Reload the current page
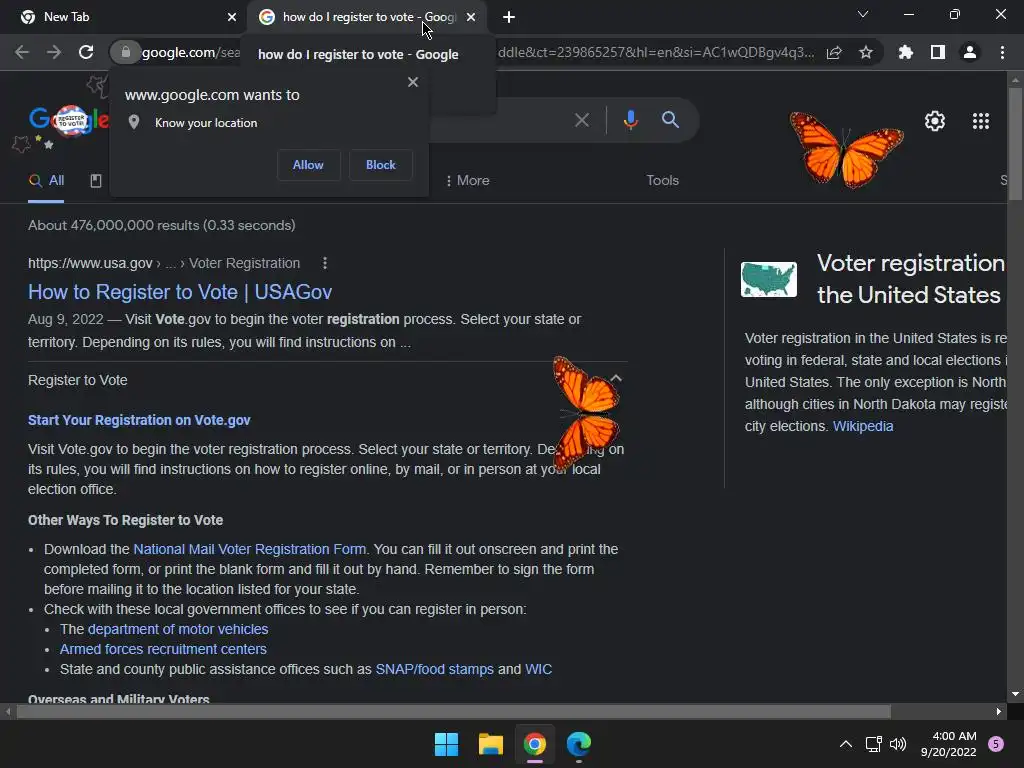This screenshot has width=1024, height=768. click(86, 52)
